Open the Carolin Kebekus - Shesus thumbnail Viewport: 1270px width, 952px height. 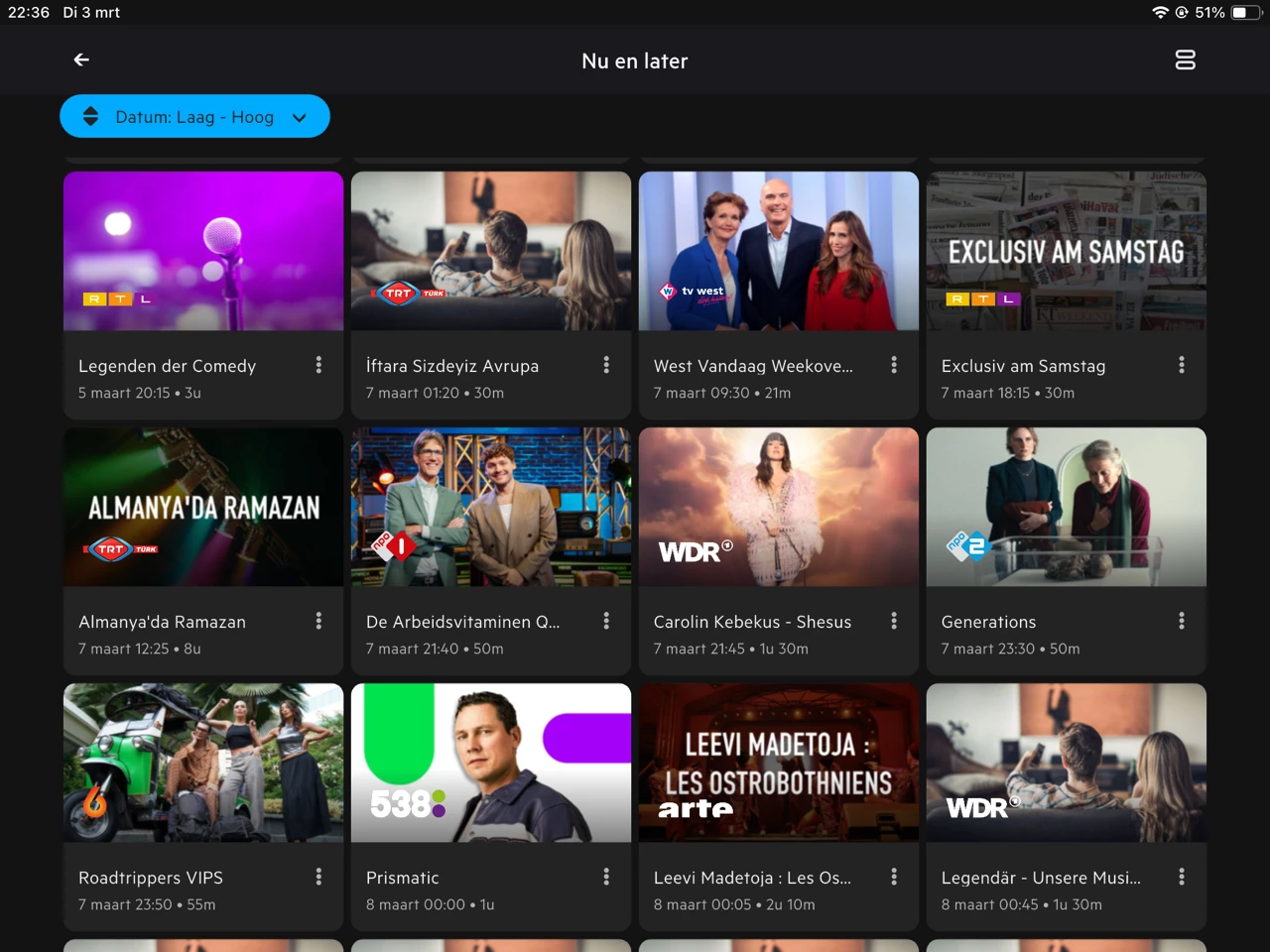click(x=779, y=507)
